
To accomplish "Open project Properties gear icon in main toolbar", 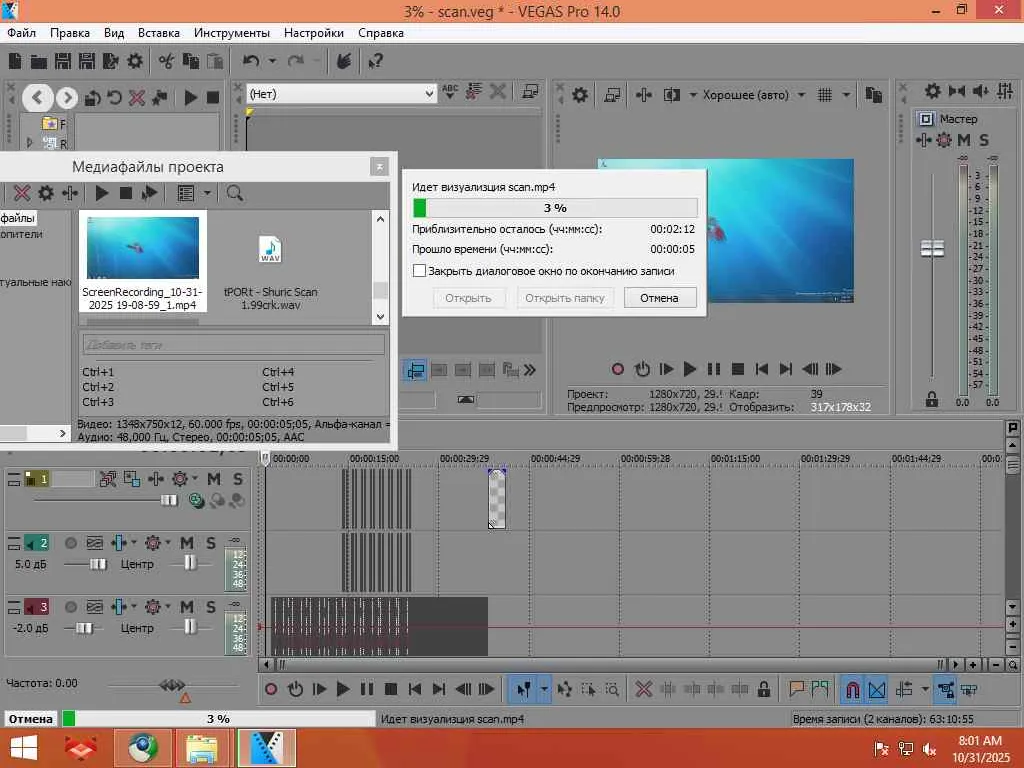I will pyautogui.click(x=135, y=61).
